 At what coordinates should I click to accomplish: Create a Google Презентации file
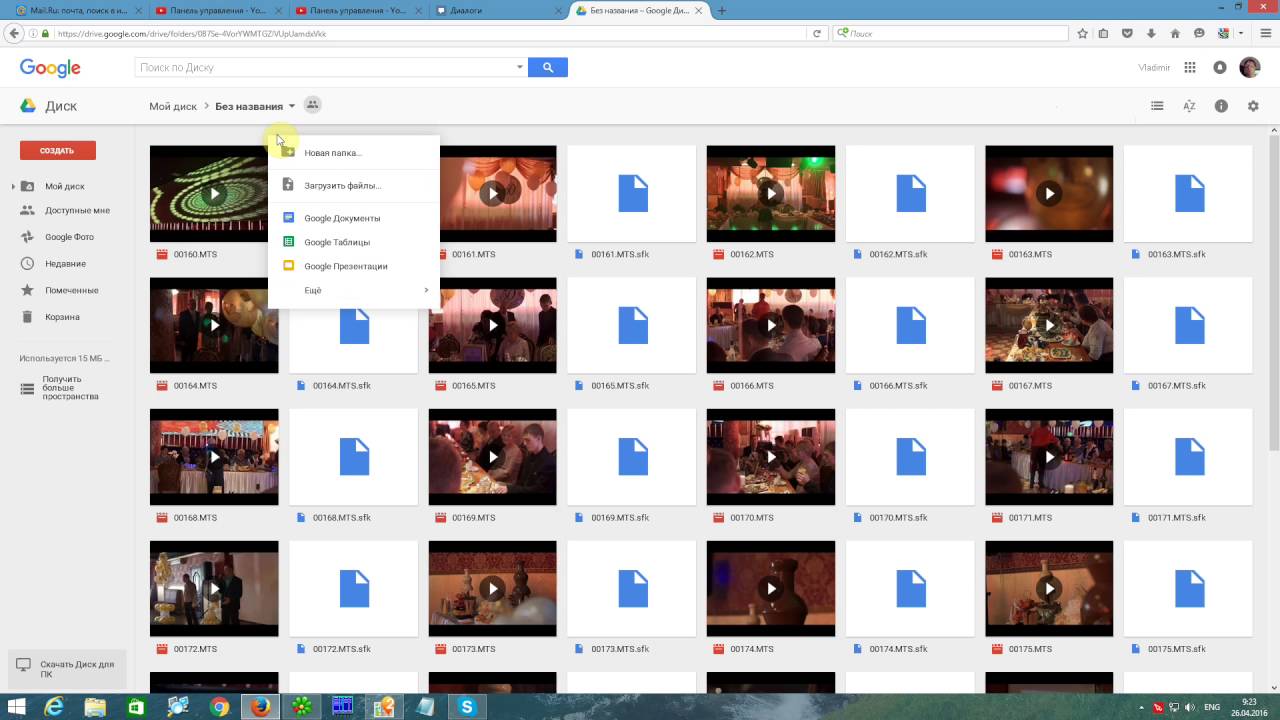[354, 266]
